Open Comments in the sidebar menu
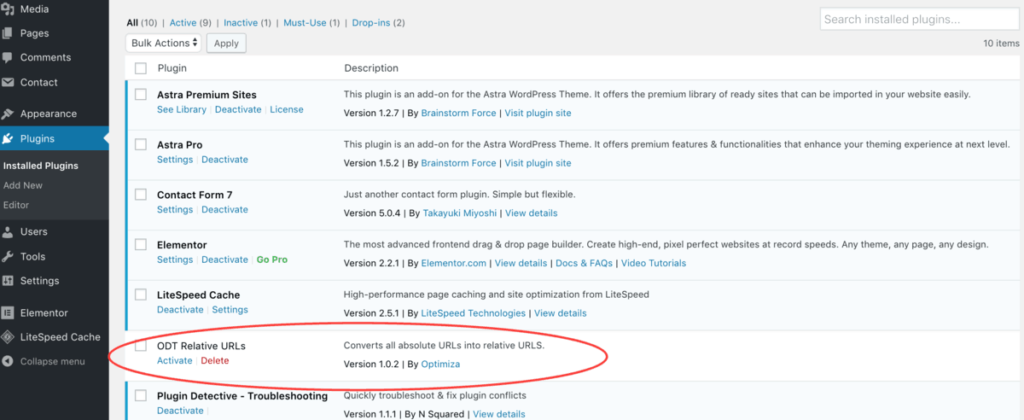Image resolution: width=1024 pixels, height=420 pixels. click(44, 57)
